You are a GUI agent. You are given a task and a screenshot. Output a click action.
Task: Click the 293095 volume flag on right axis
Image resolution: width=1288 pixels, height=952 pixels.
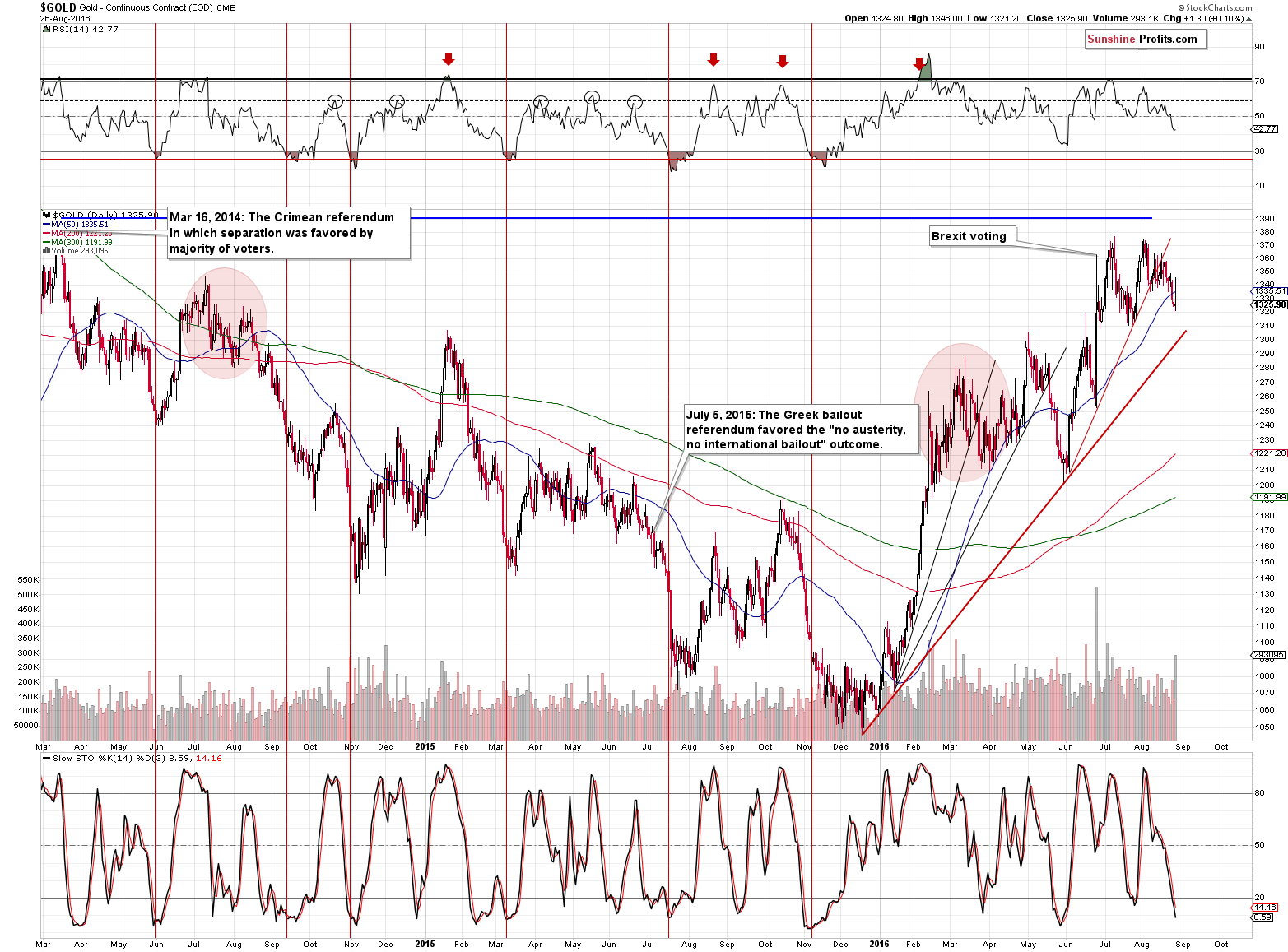click(x=1267, y=655)
